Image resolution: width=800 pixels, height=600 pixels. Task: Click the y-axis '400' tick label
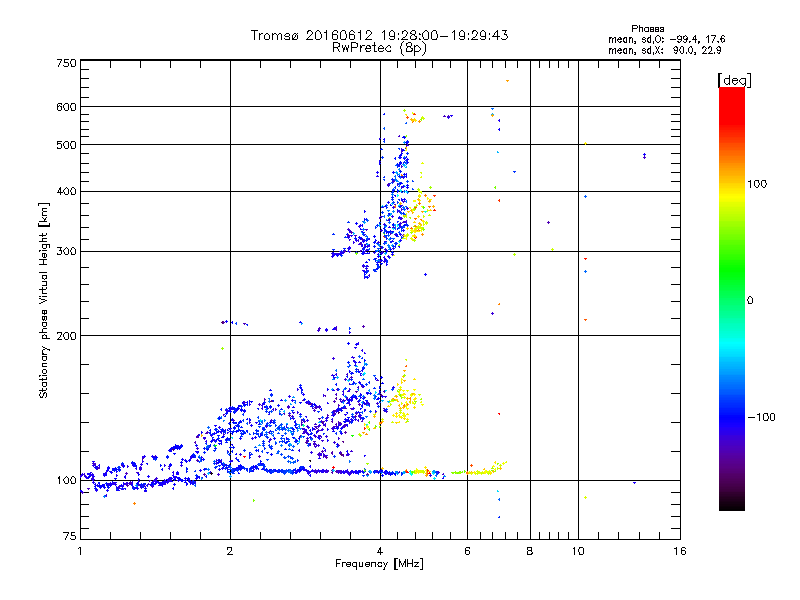[67, 192]
